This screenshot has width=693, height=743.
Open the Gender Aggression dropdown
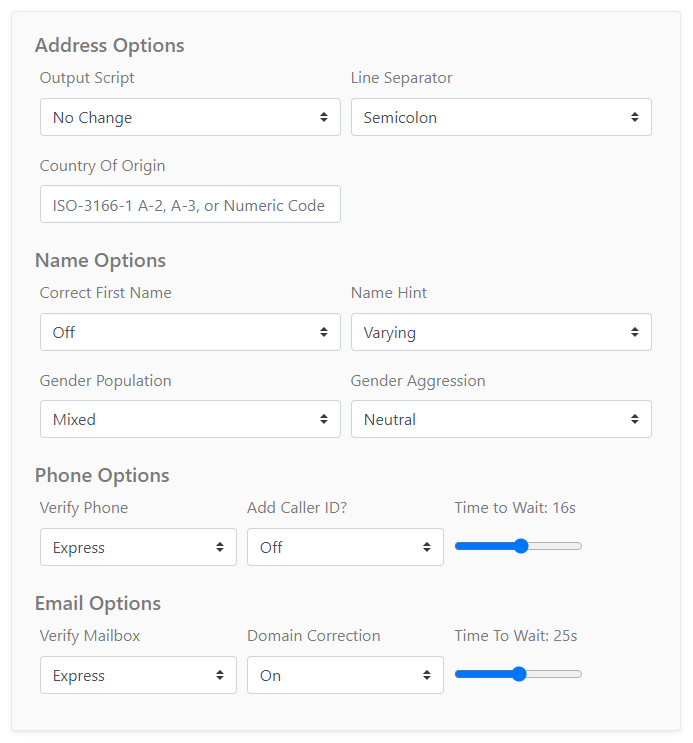tap(501, 419)
